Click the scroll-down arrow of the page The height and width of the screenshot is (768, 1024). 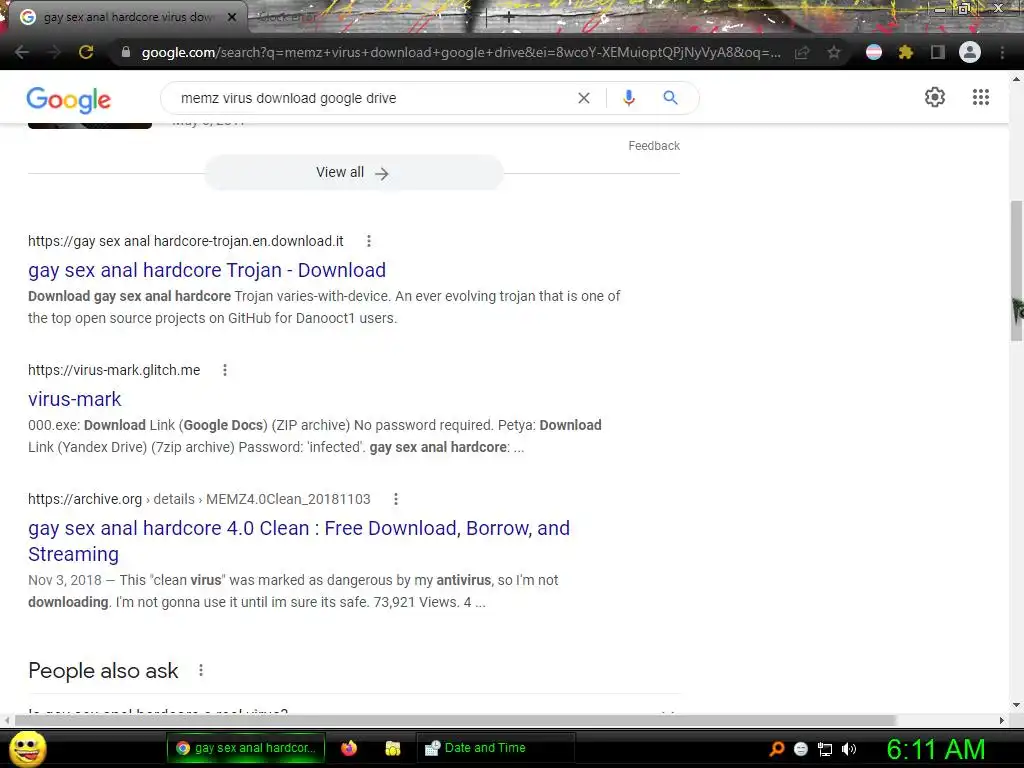pos(1016,705)
